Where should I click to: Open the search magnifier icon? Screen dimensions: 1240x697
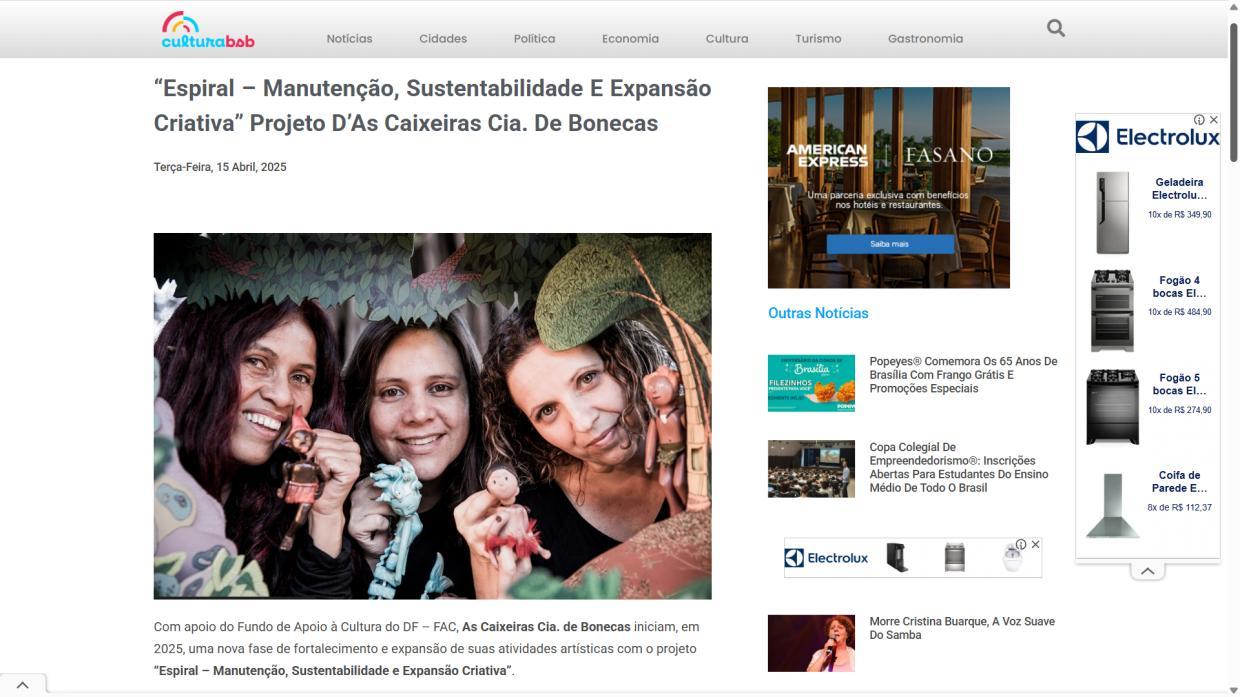pos(1056,28)
